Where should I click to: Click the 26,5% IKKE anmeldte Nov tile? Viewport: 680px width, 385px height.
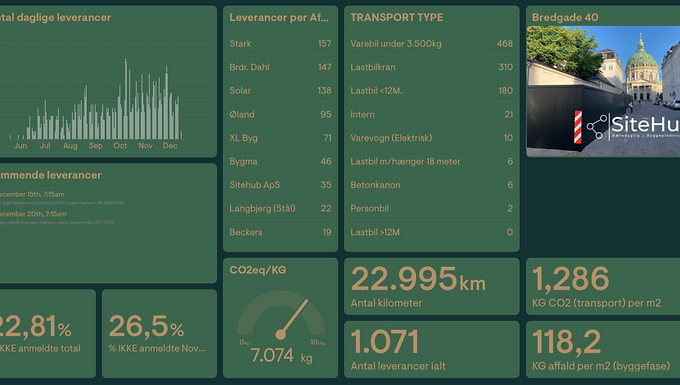[159, 333]
